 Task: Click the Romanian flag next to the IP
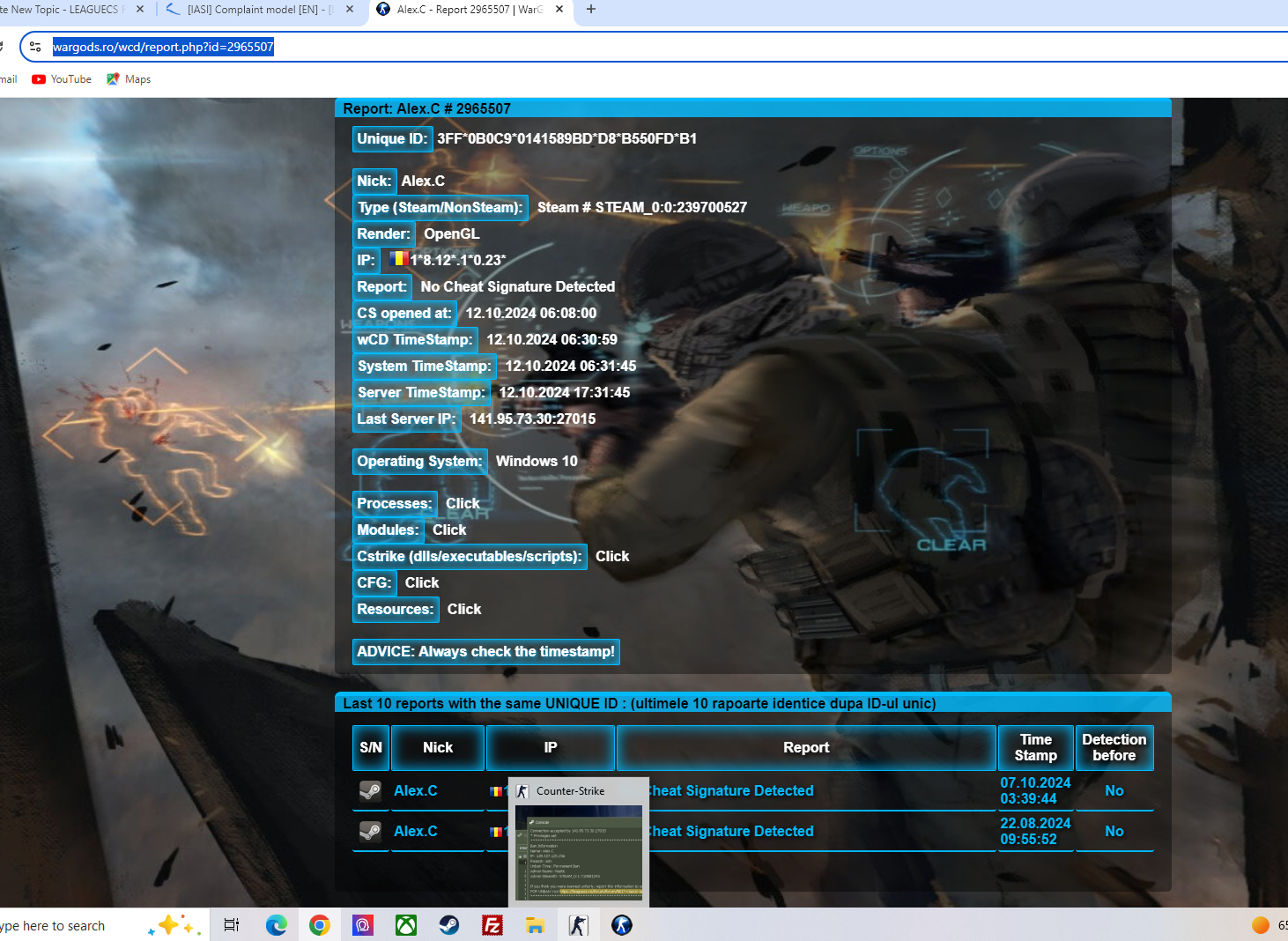[399, 259]
